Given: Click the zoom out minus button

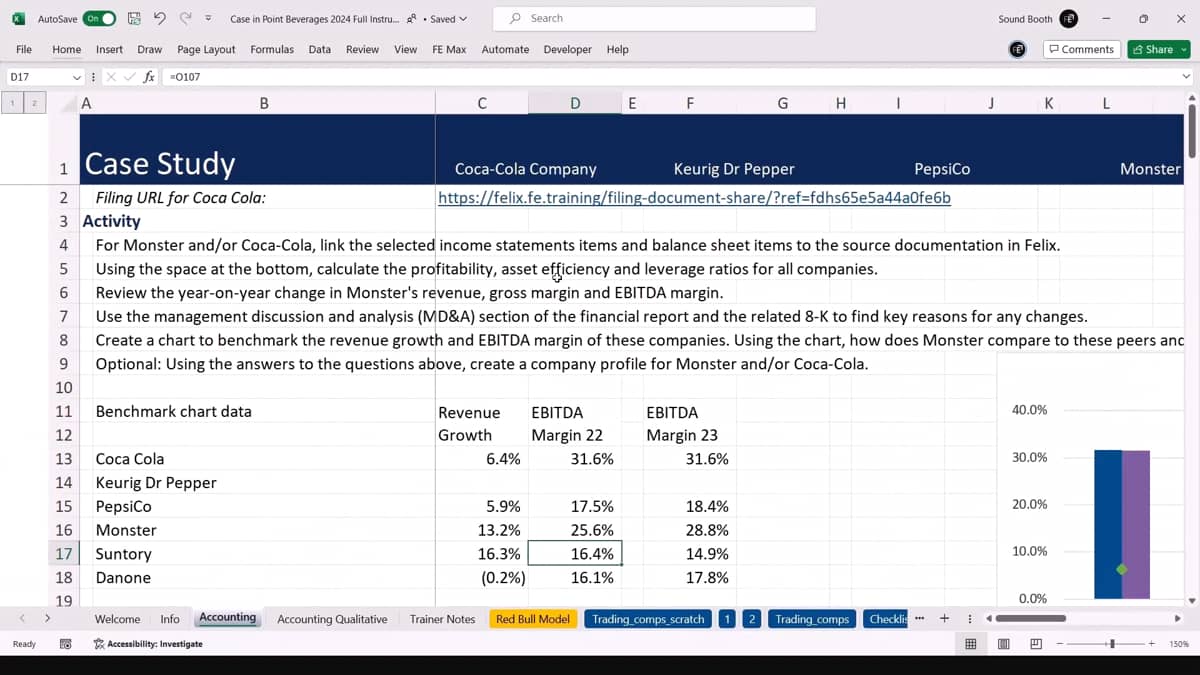Looking at the screenshot, I should pos(1060,644).
